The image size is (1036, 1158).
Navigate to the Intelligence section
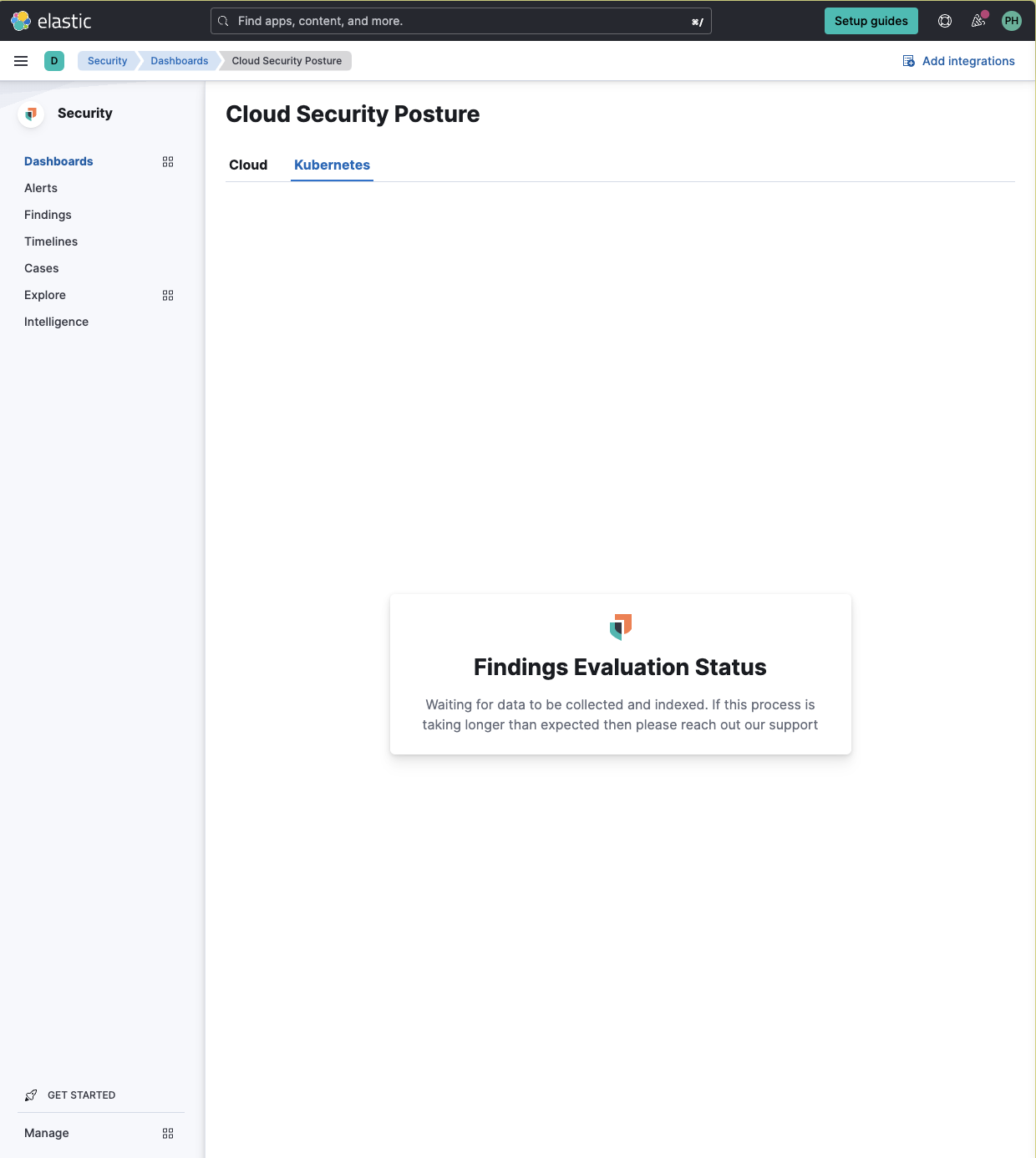point(56,322)
